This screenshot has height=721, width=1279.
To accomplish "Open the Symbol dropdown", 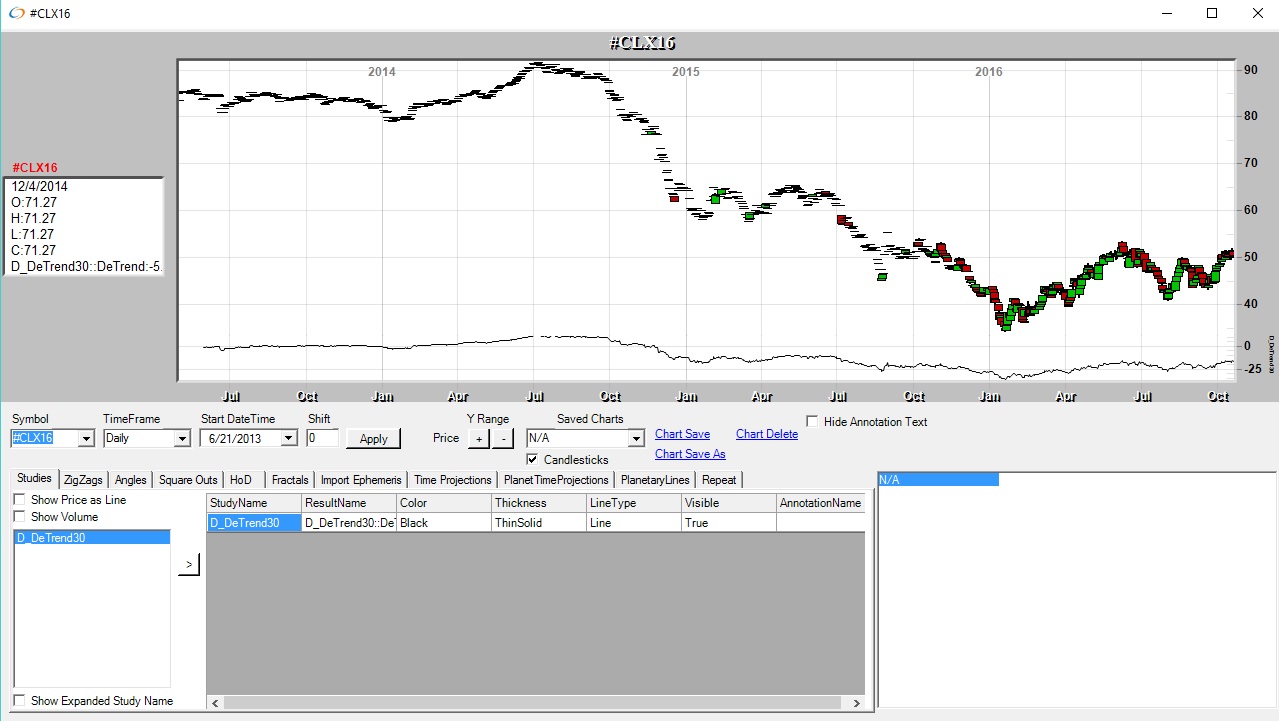I will point(85,438).
